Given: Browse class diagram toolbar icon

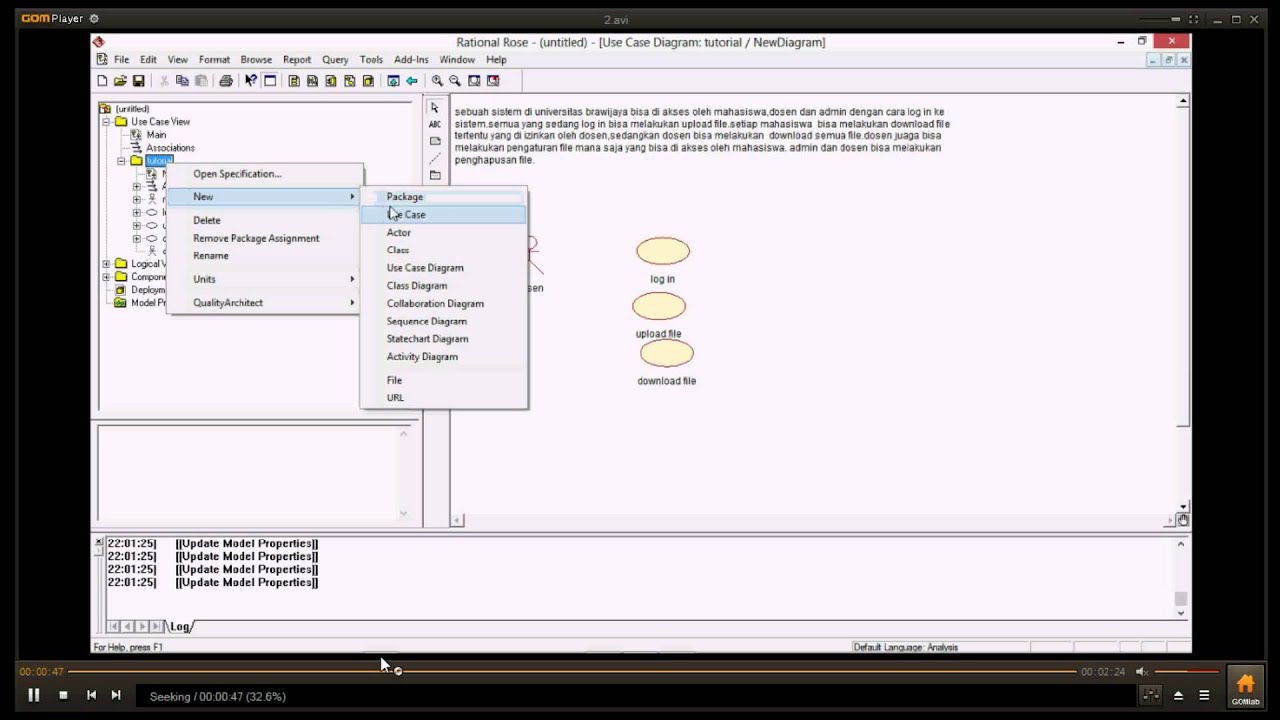Looking at the screenshot, I should tap(294, 81).
